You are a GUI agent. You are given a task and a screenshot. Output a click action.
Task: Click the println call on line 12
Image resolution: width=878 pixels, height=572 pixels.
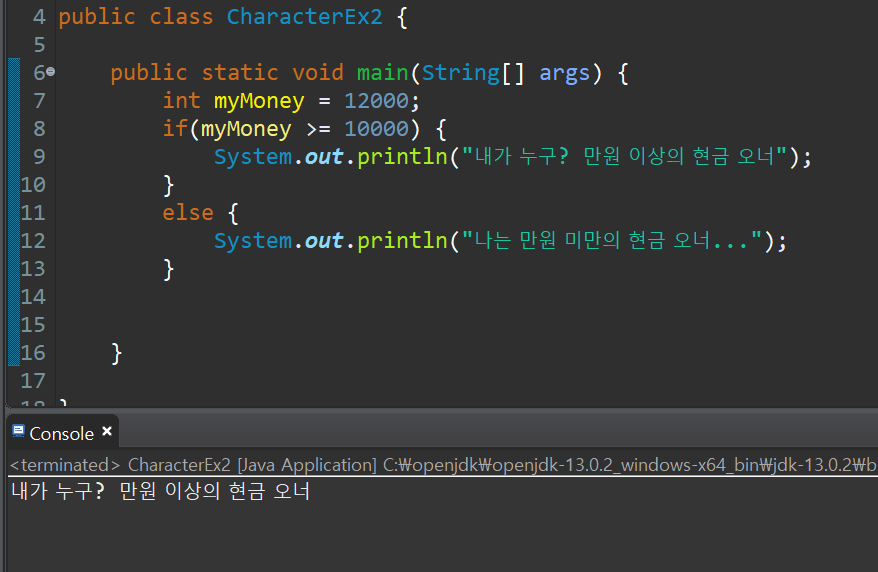point(403,241)
